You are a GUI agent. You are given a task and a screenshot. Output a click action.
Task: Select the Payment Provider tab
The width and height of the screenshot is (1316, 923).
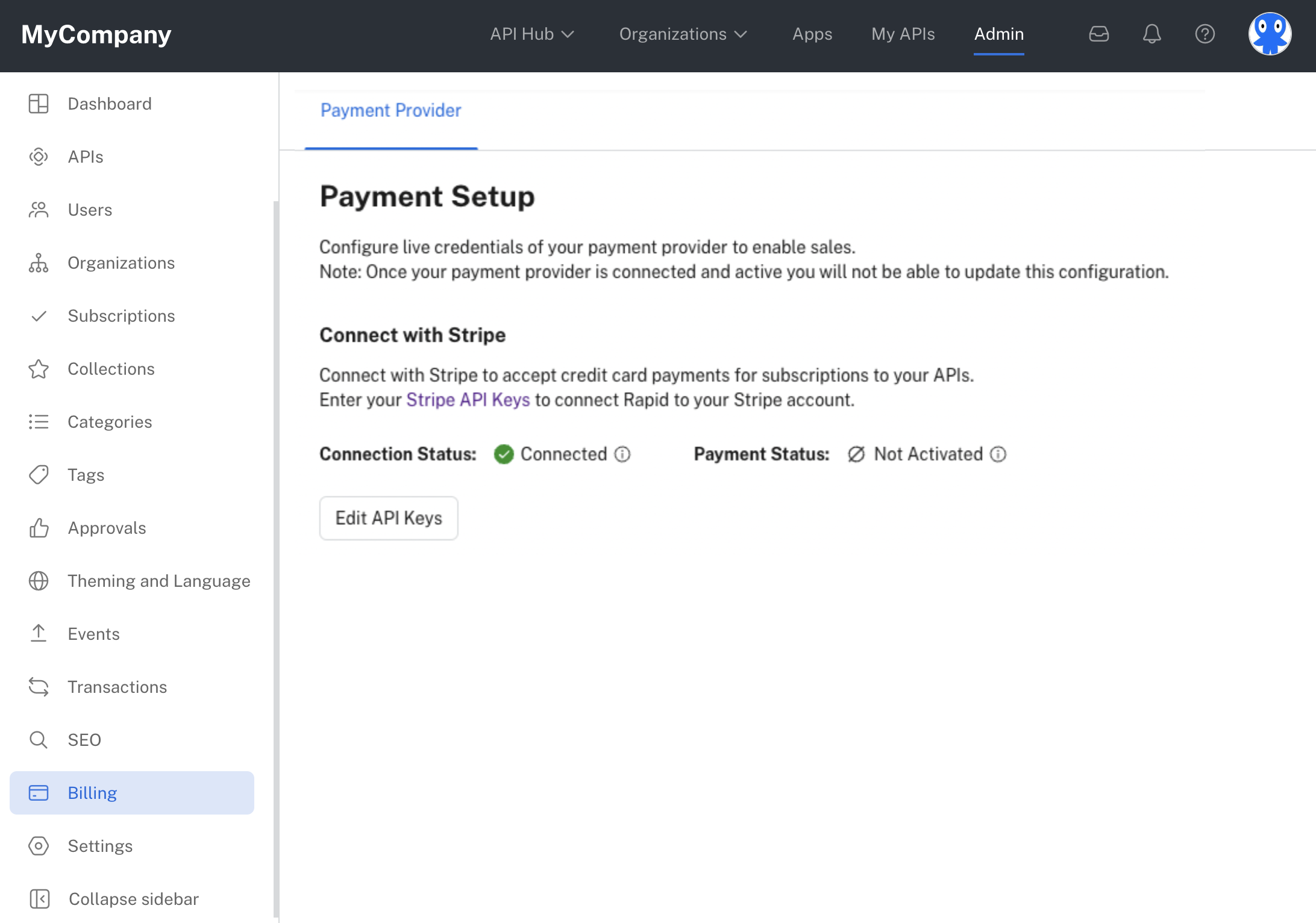pyautogui.click(x=390, y=111)
